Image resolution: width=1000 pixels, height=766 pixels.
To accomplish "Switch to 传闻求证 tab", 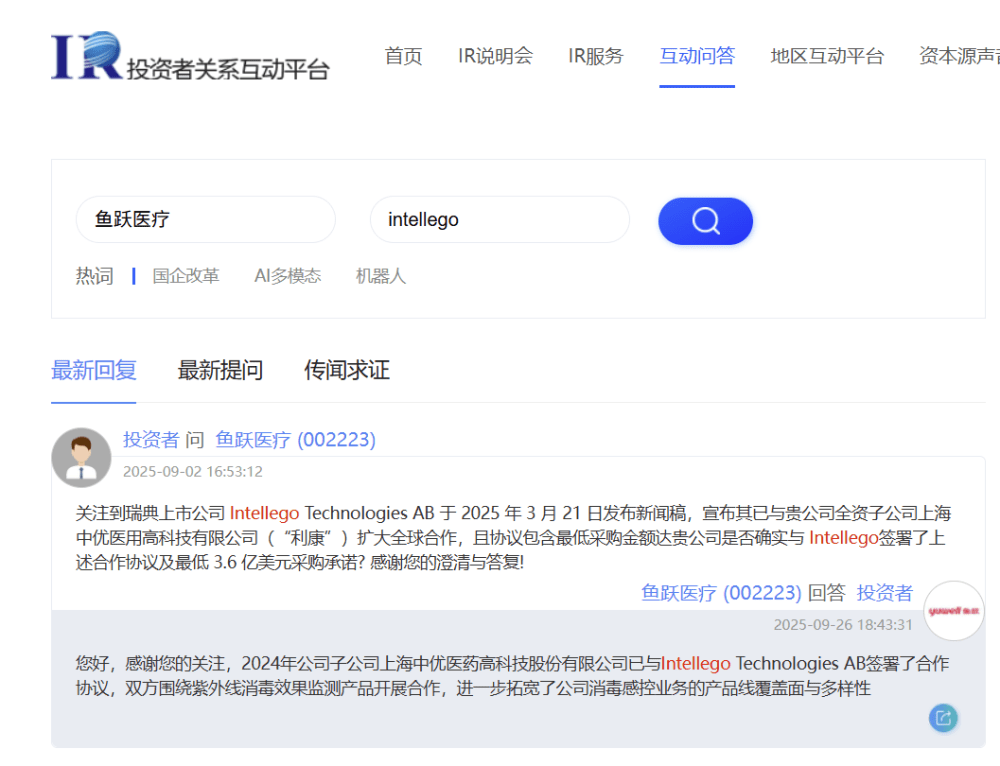I will point(347,370).
